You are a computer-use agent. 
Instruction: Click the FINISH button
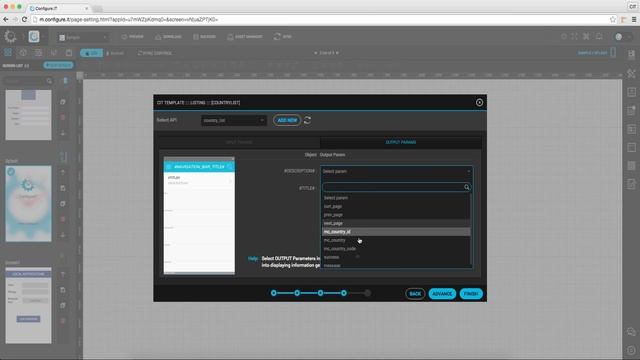[x=471, y=294]
